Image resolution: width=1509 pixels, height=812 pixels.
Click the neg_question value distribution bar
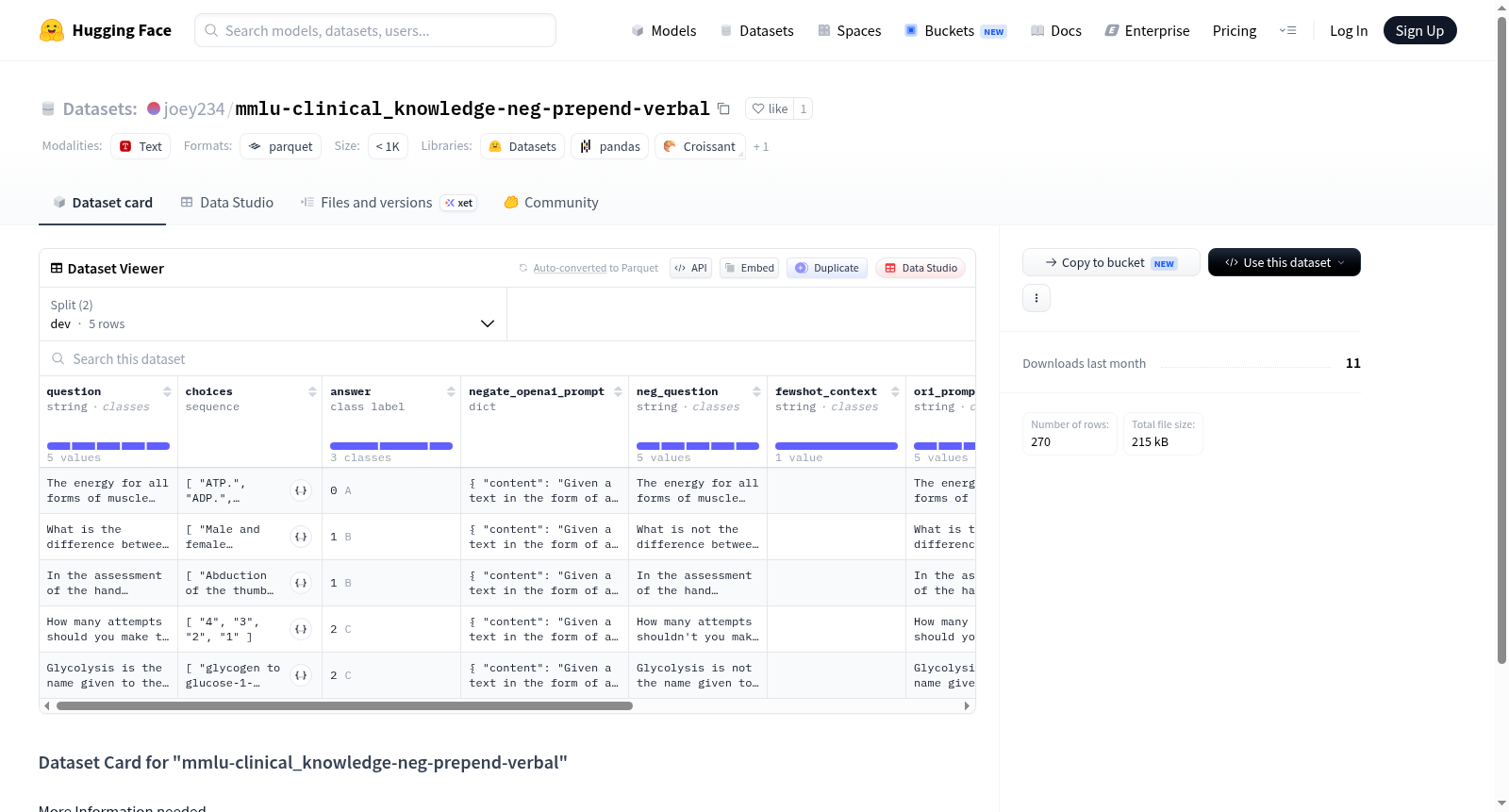[698, 446]
